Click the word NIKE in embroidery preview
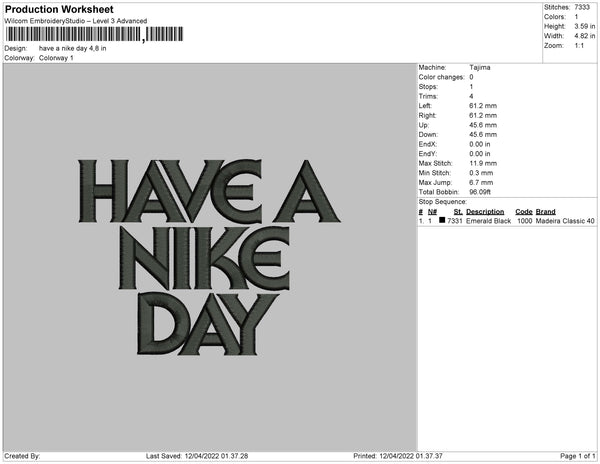This screenshot has height=464, width=600. 204,258
